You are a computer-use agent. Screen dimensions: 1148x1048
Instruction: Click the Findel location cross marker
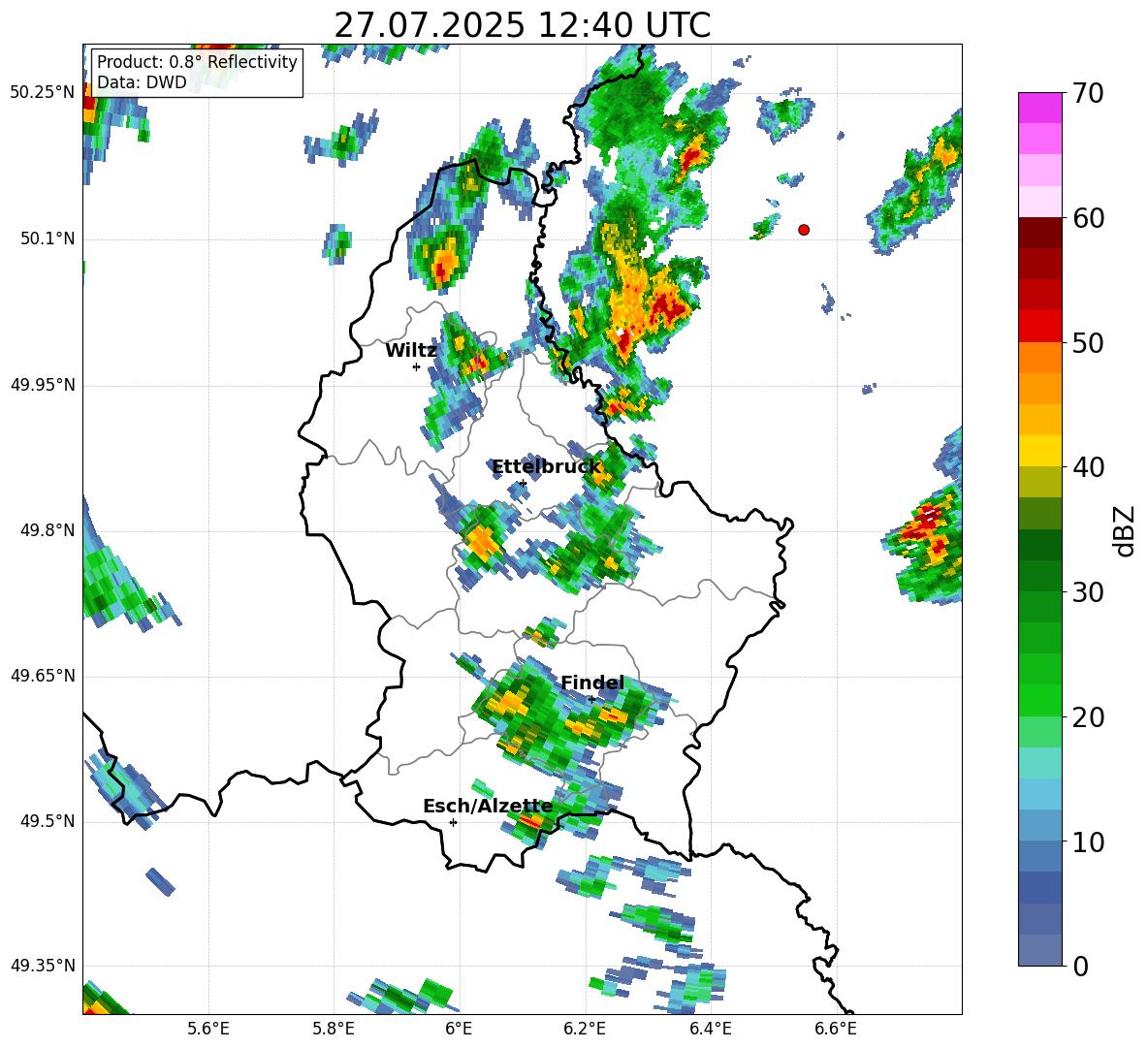(x=591, y=699)
